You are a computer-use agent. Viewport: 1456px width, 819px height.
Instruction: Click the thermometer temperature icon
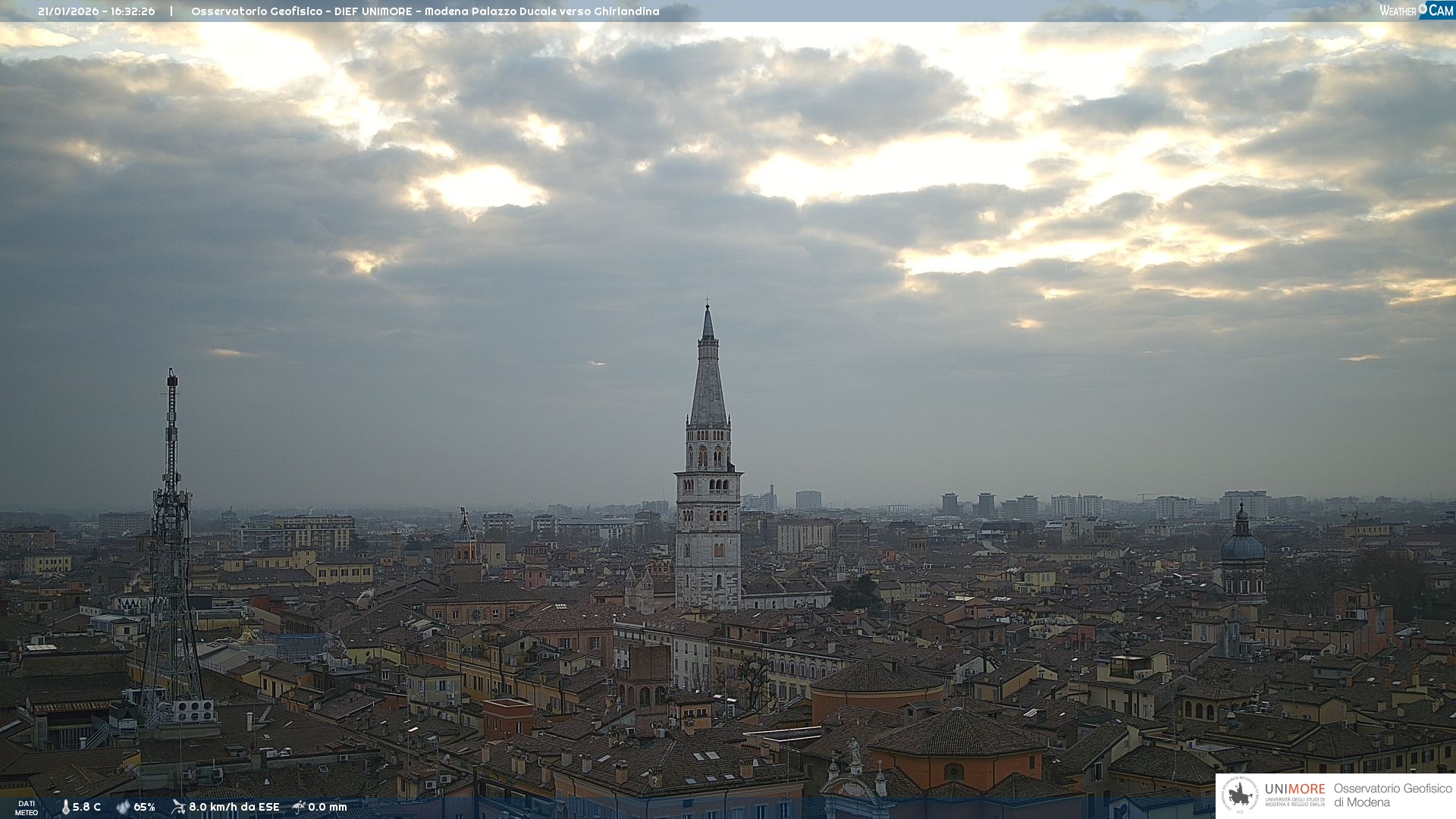pos(65,808)
